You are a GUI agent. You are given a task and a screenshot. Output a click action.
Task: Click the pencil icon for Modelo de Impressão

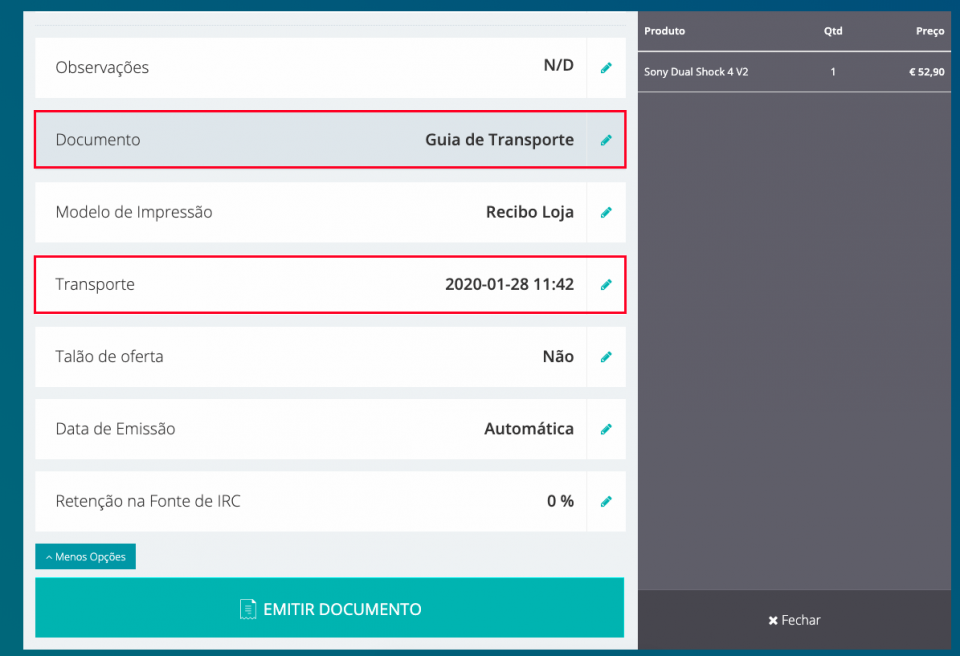tap(606, 212)
